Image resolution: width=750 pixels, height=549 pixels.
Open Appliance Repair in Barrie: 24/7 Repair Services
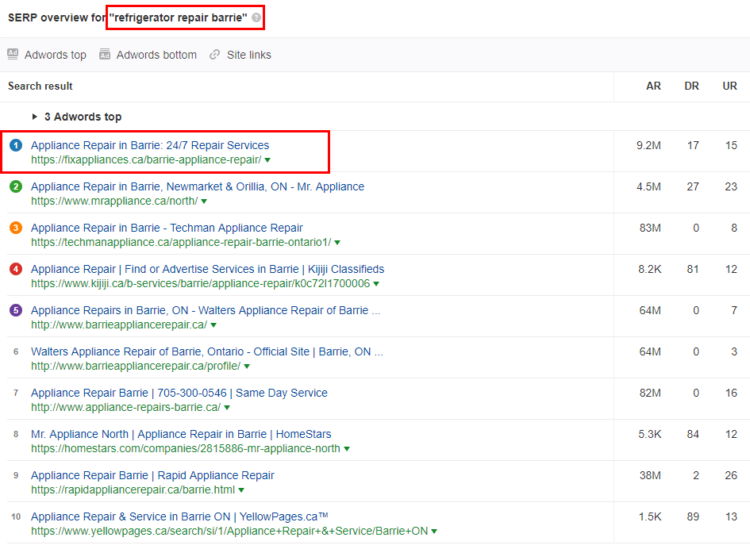tap(150, 145)
